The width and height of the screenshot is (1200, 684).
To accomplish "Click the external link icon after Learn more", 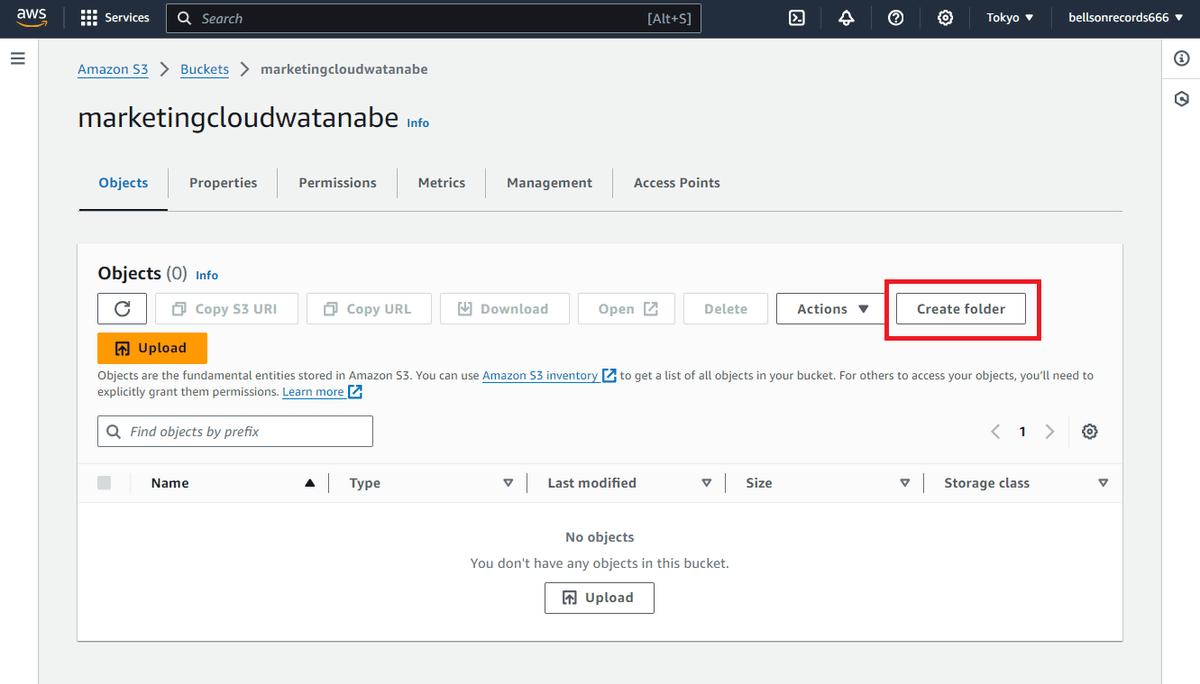I will 355,392.
